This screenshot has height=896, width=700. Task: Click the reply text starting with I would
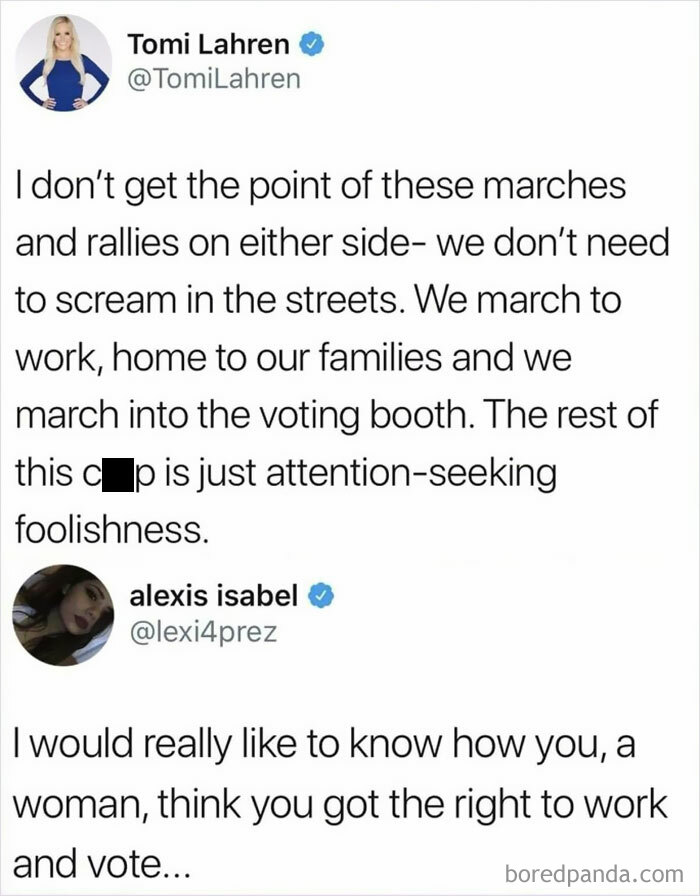[x=60, y=743]
